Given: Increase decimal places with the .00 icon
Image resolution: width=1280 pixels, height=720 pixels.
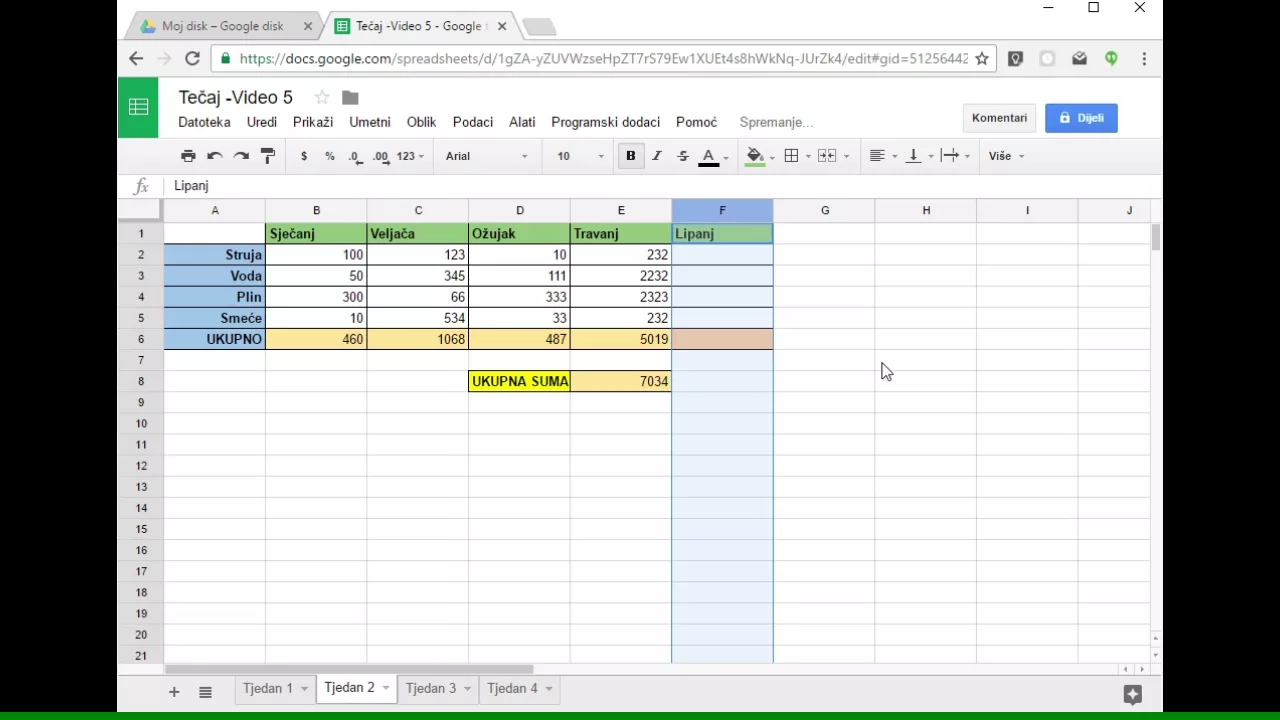Looking at the screenshot, I should 381,156.
